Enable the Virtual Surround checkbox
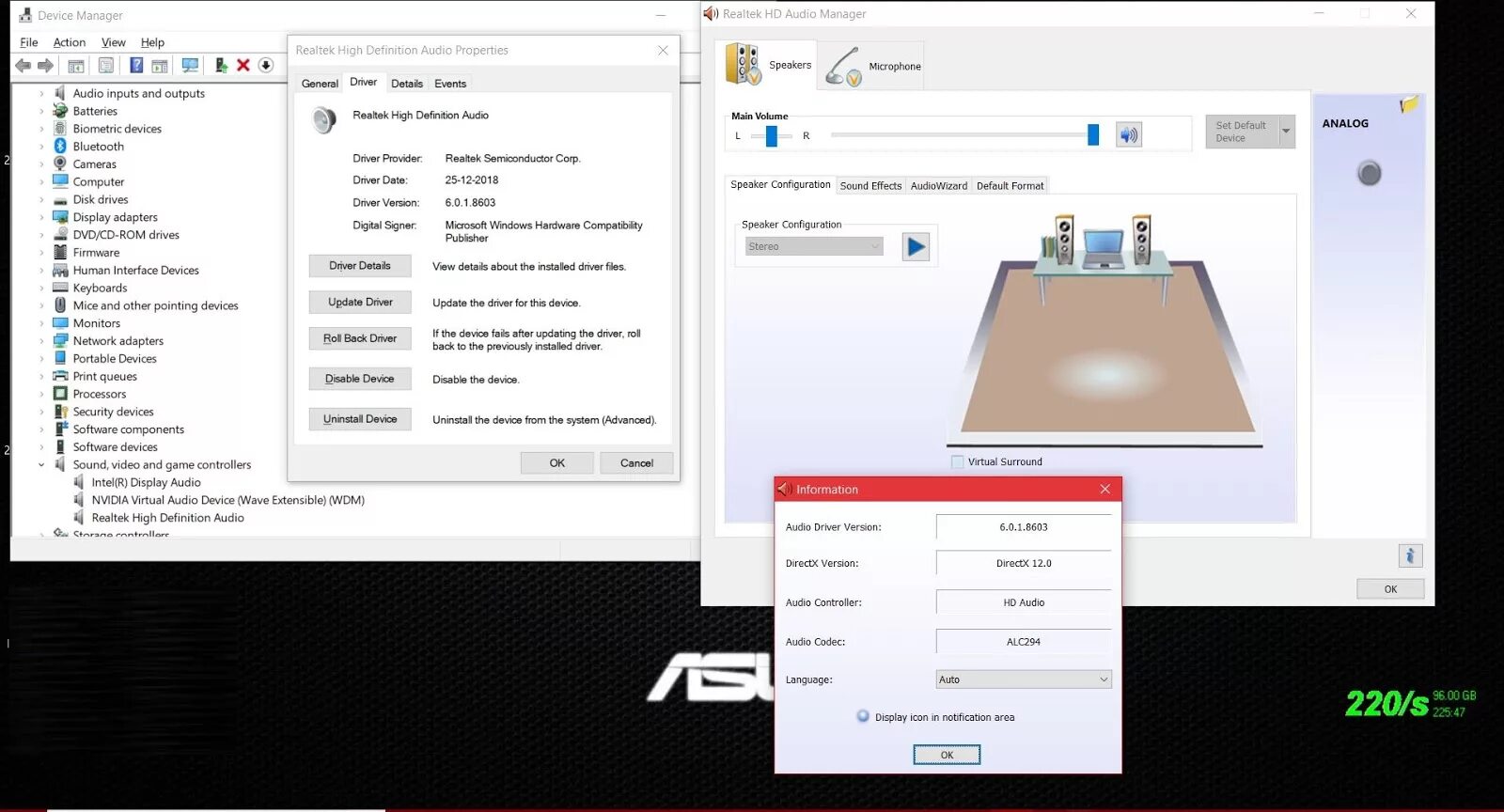The width and height of the screenshot is (1504, 812). click(958, 461)
